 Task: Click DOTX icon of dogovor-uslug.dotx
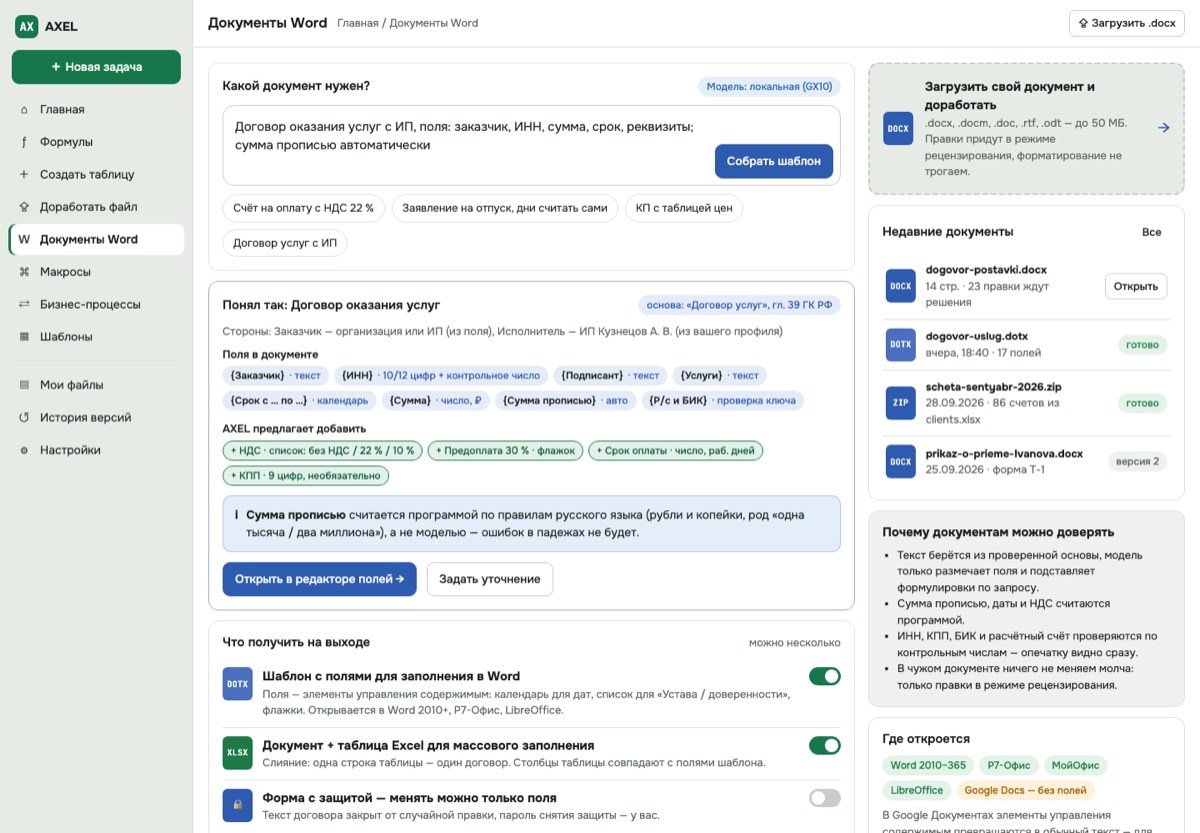(x=901, y=344)
